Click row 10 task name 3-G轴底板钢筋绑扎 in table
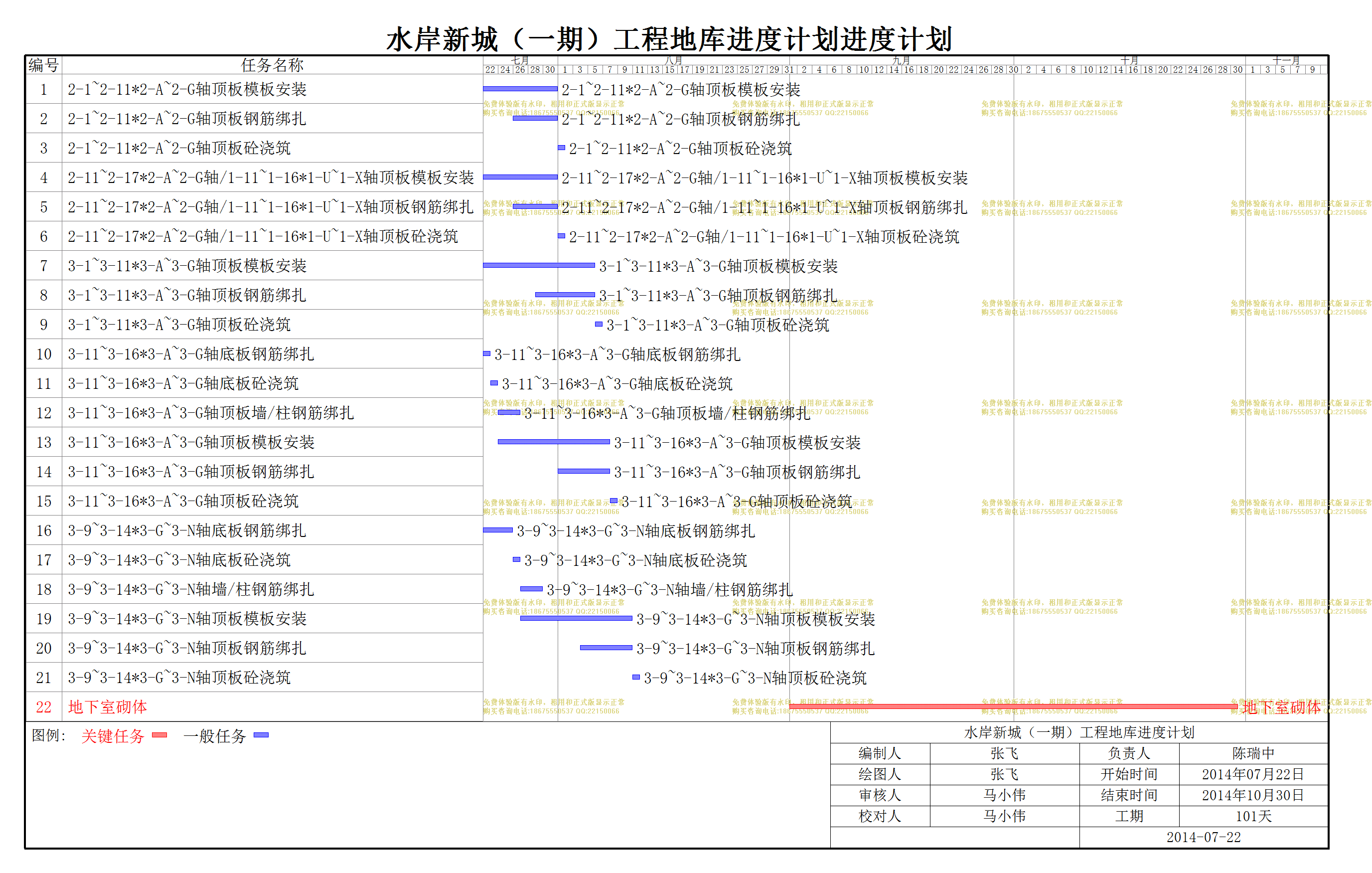Viewport: 1372px width, 873px height. coord(191,354)
